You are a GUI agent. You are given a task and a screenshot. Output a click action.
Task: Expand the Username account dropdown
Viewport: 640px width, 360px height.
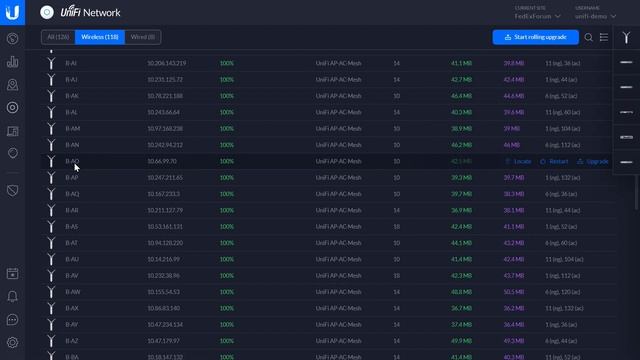[596, 16]
